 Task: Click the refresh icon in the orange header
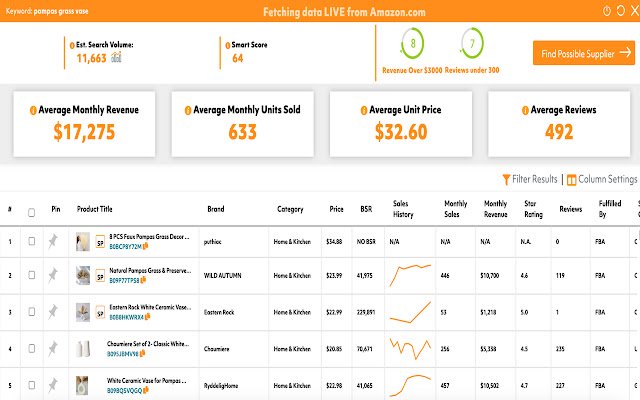click(x=620, y=11)
